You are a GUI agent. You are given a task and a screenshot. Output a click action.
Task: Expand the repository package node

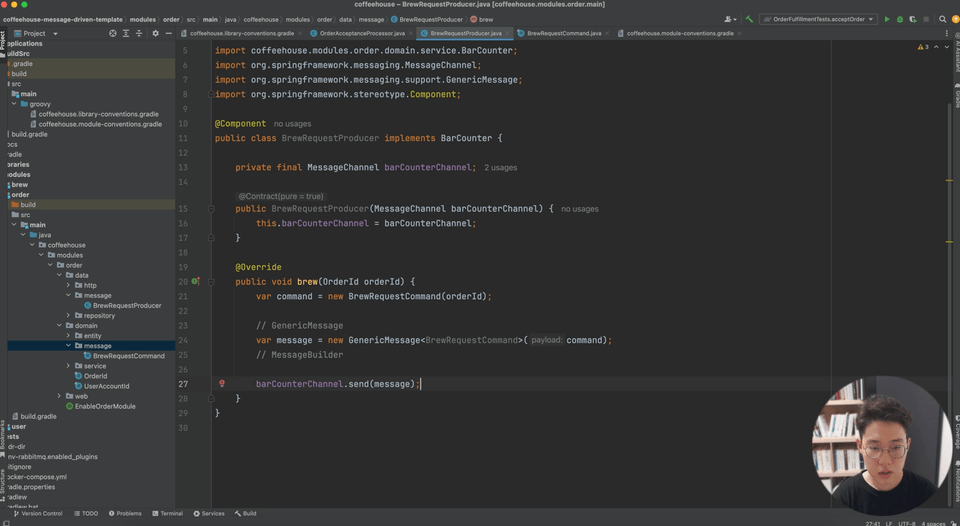[69, 315]
